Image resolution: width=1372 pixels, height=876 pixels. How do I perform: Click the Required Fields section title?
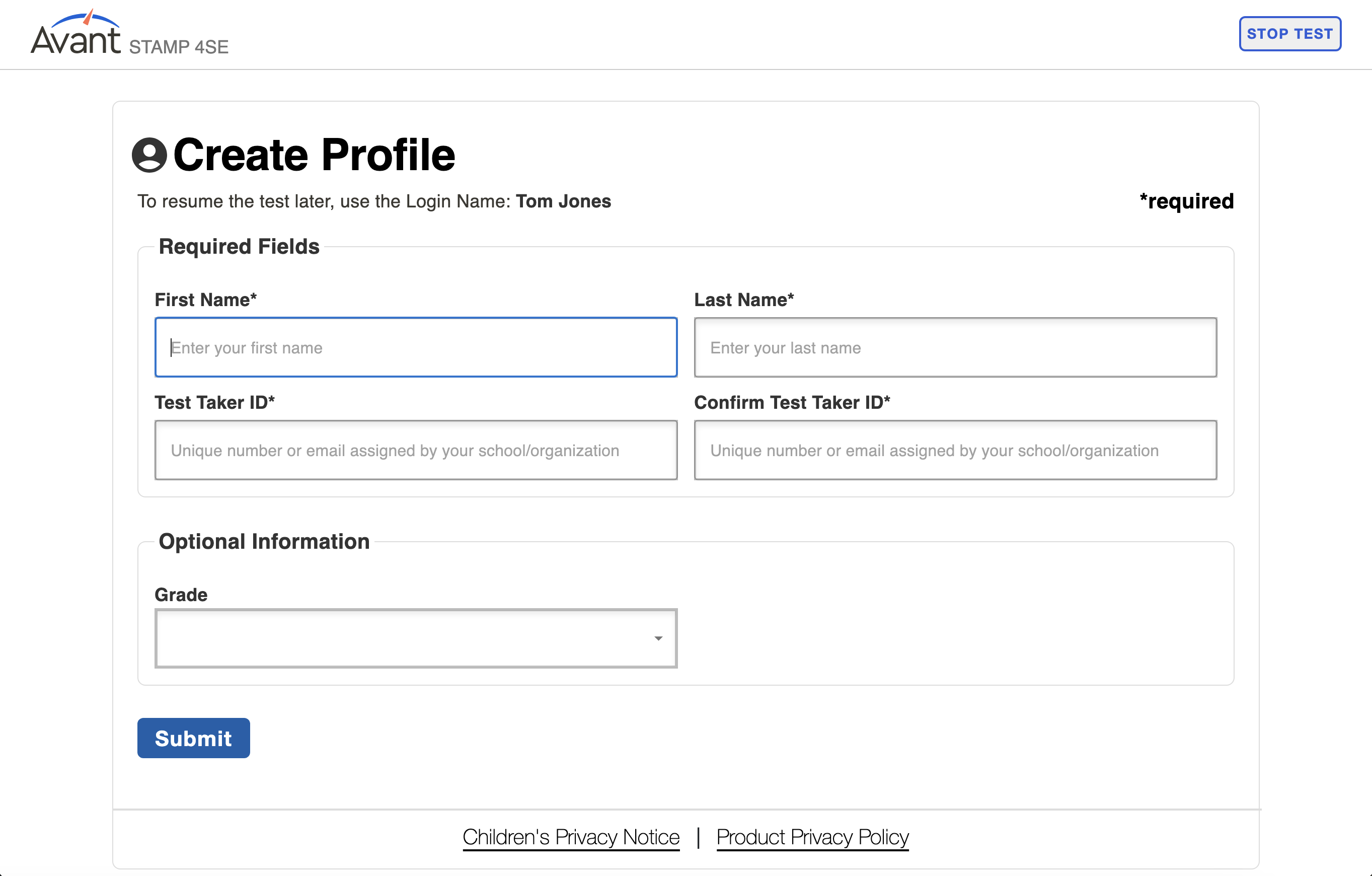tap(239, 246)
